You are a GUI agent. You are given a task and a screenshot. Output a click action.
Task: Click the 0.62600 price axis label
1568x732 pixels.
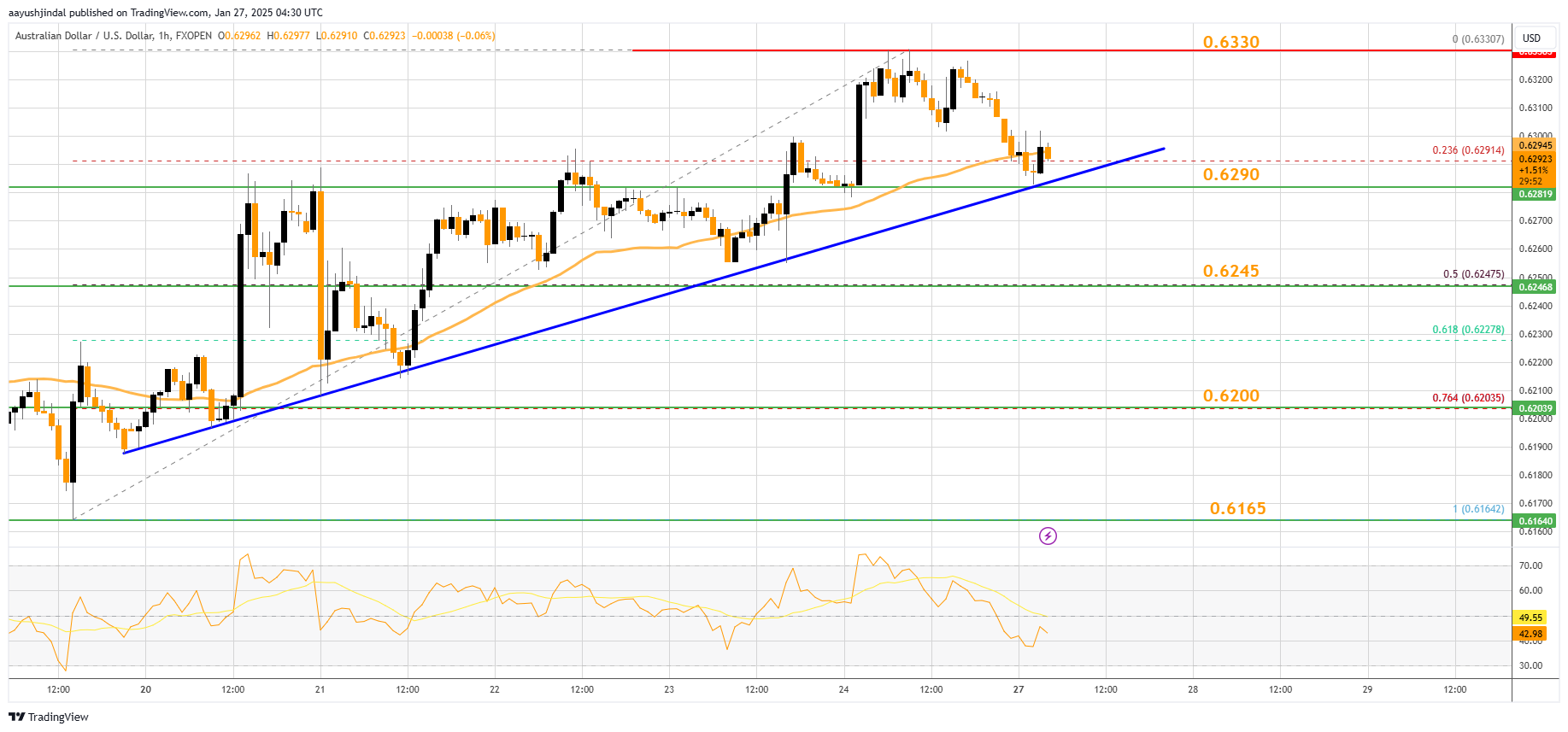pyautogui.click(x=1535, y=249)
